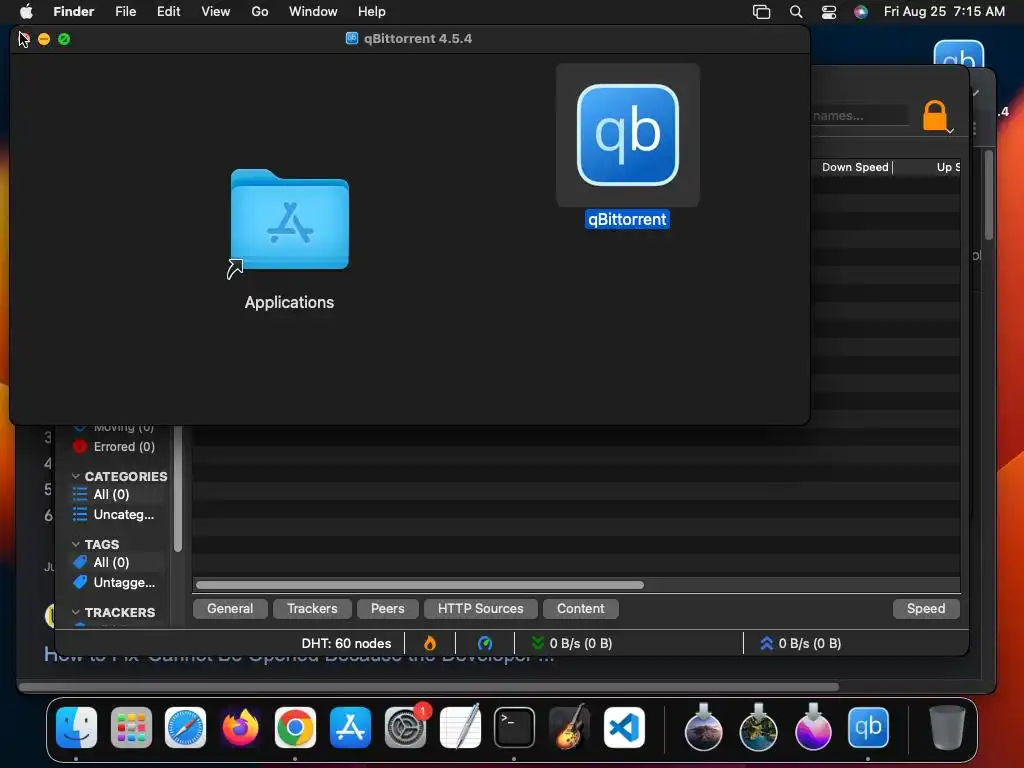The width and height of the screenshot is (1024, 768).
Task: Click DHT: 60 nodes status text
Action: [x=346, y=643]
